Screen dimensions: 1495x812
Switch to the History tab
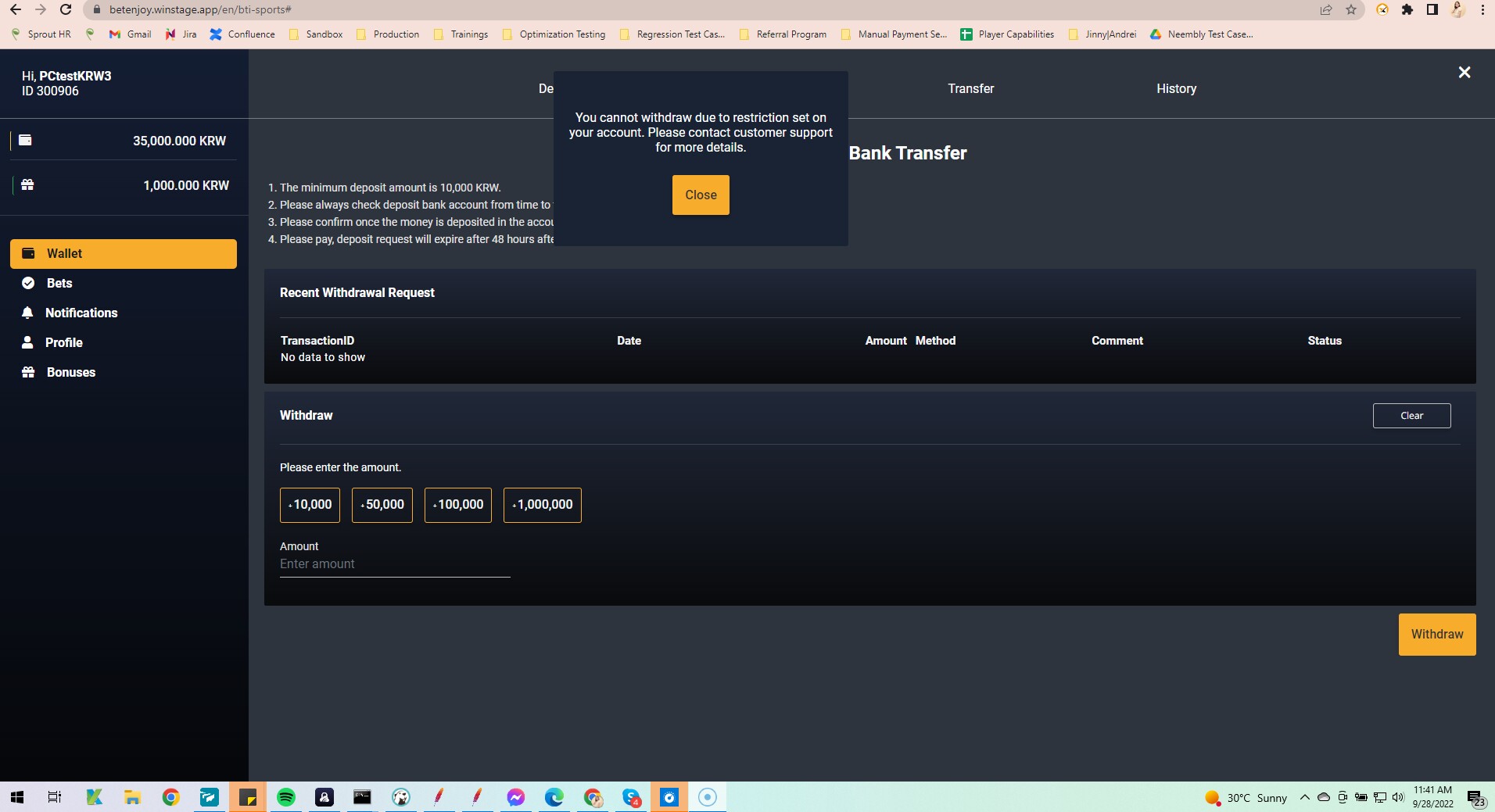tap(1176, 88)
